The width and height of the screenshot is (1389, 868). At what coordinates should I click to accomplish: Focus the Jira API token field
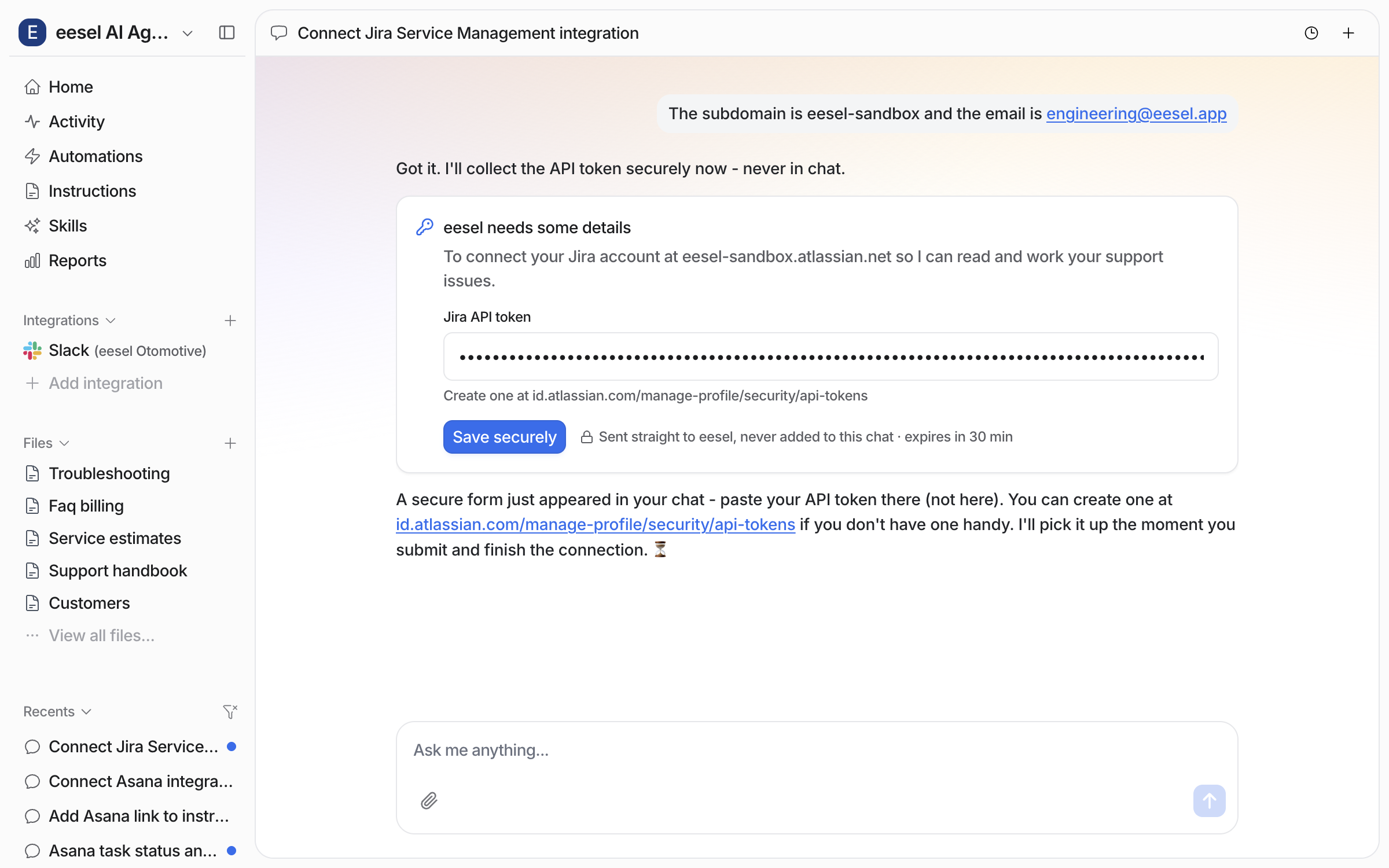[x=831, y=356]
